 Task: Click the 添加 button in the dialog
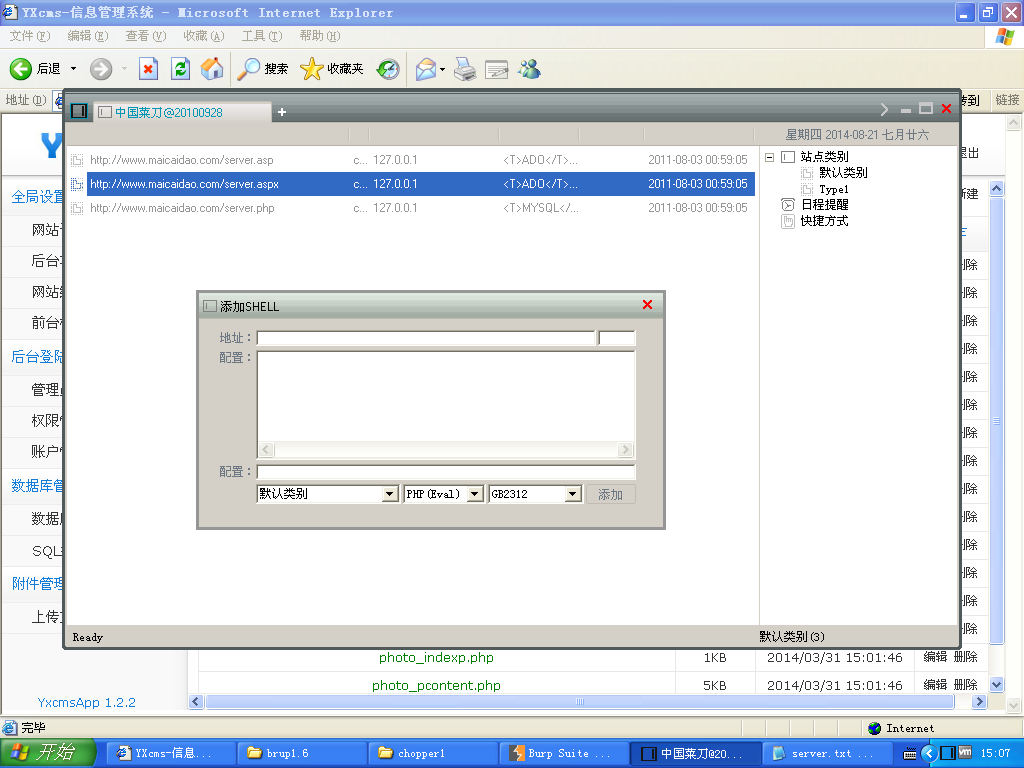tap(610, 494)
